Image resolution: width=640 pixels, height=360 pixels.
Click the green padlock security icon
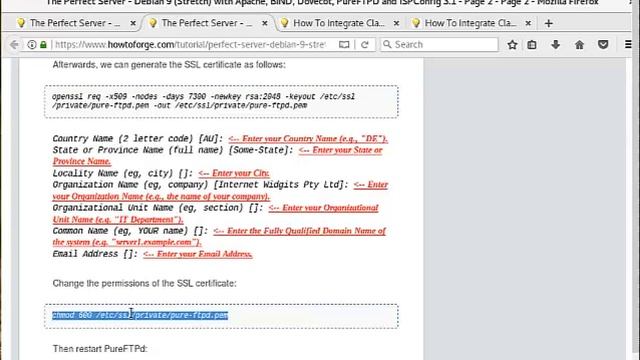coord(43,44)
